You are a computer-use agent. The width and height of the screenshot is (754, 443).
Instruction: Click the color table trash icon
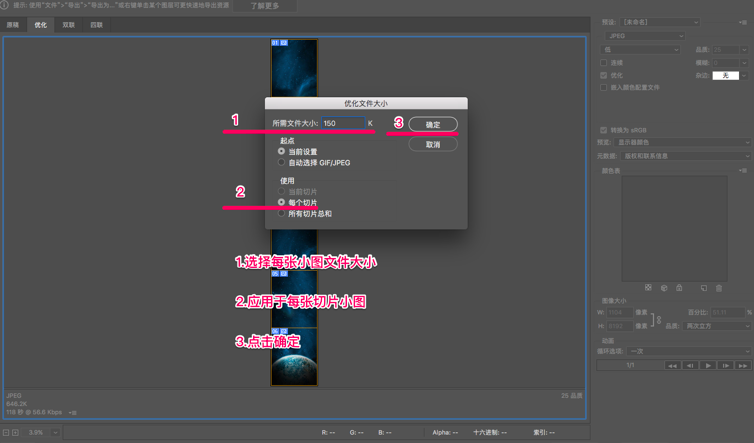click(x=718, y=288)
